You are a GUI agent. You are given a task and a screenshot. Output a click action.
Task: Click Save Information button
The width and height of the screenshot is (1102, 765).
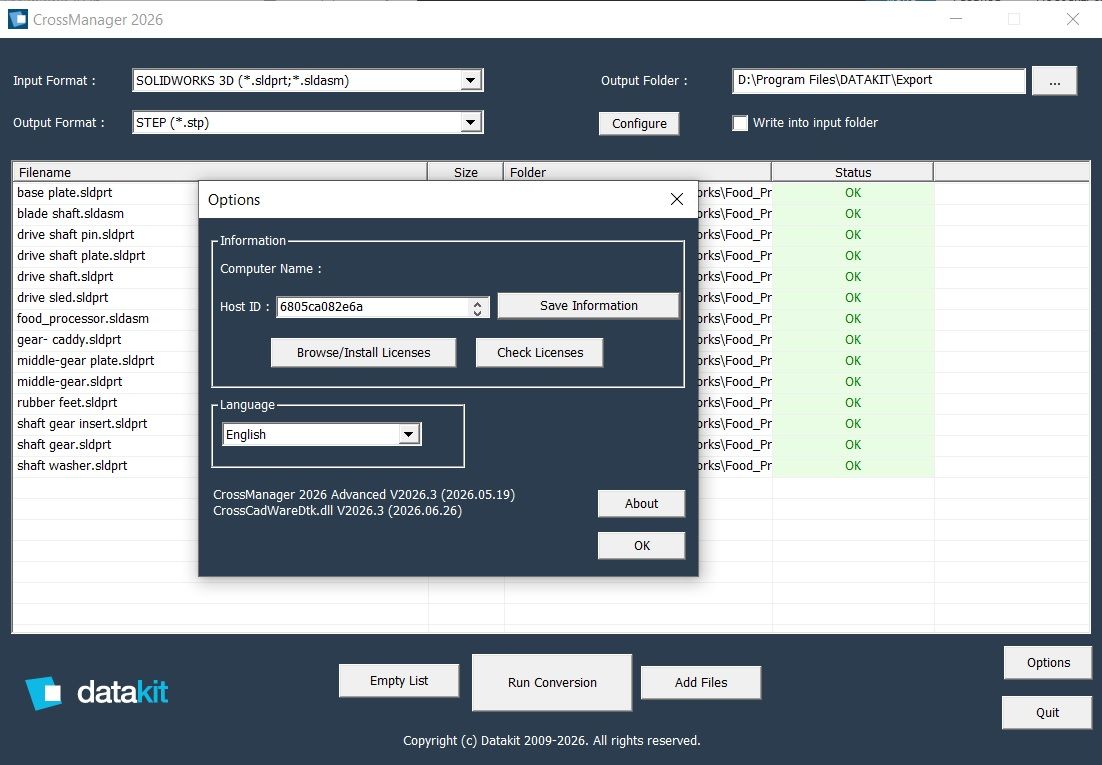coord(589,306)
